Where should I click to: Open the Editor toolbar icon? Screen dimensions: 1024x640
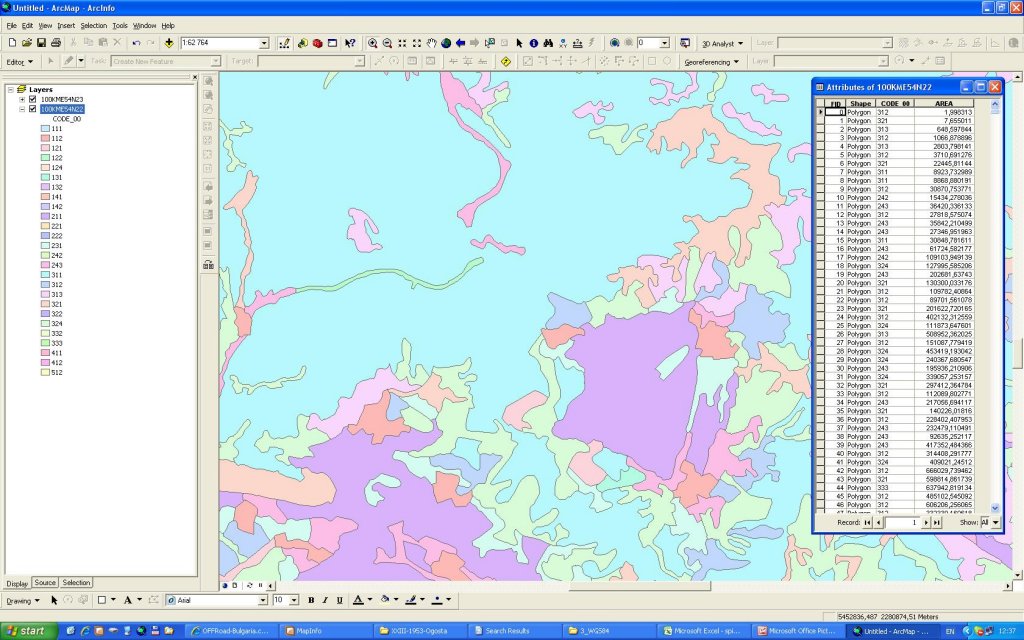[x=284, y=43]
